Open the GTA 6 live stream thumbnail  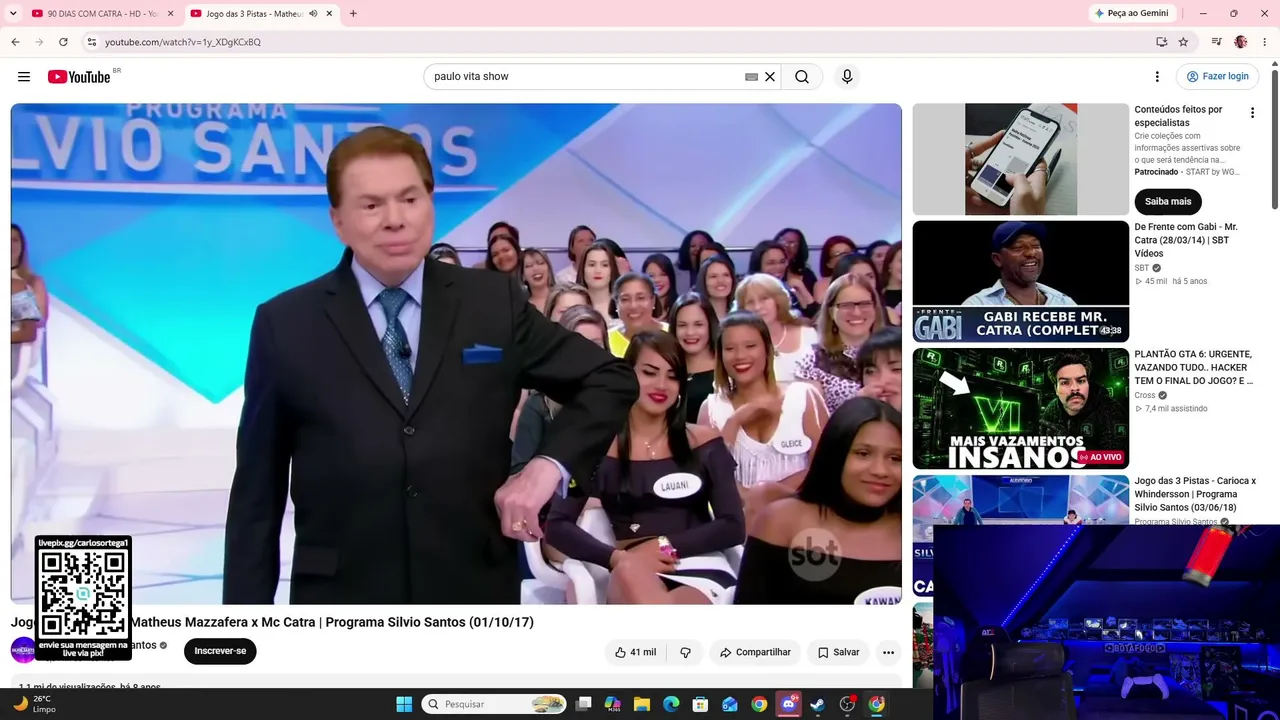pos(1021,408)
